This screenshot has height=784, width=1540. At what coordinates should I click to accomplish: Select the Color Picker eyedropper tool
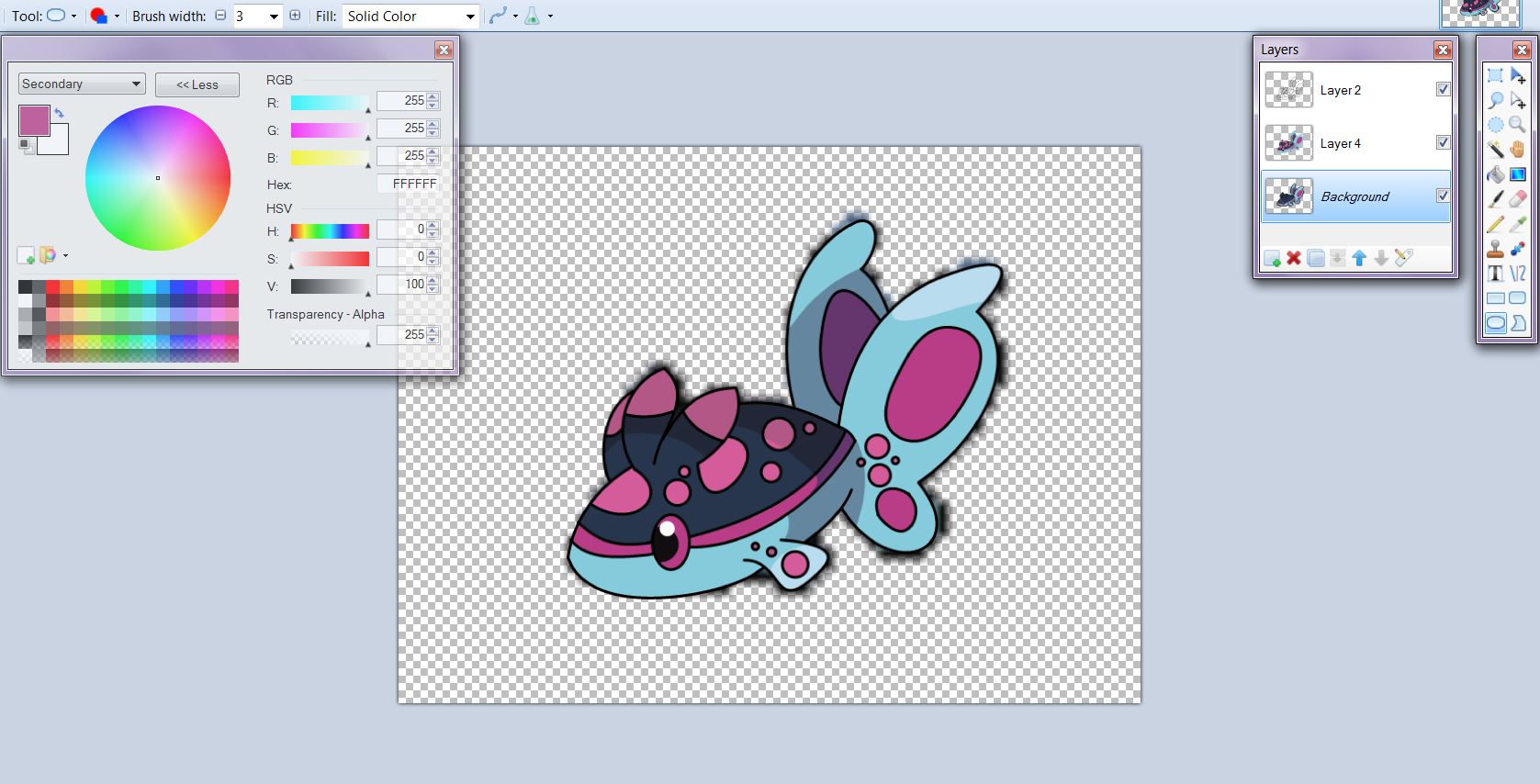(1517, 224)
